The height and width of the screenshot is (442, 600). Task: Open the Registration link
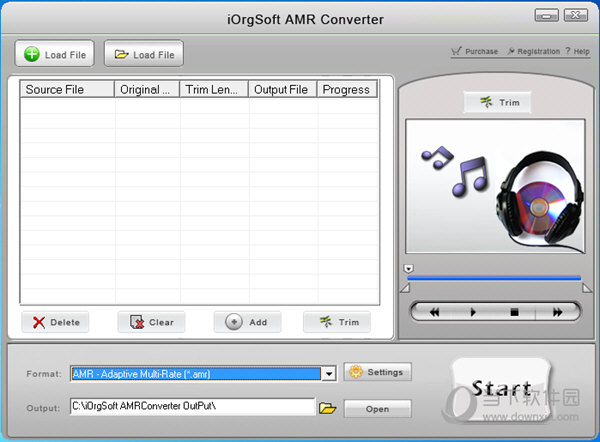pos(534,51)
